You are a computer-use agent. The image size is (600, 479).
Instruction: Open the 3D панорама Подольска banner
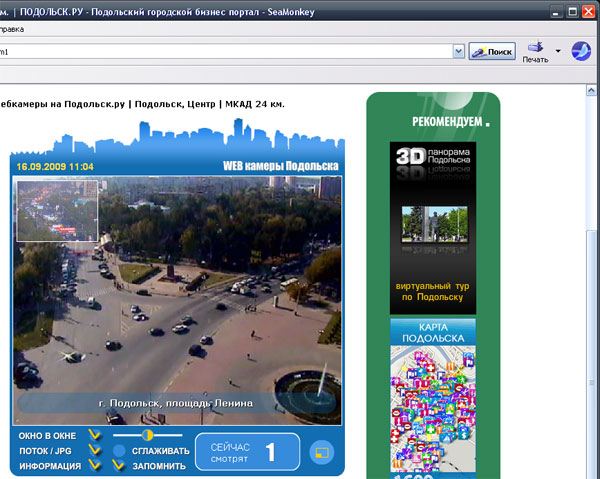click(432, 159)
